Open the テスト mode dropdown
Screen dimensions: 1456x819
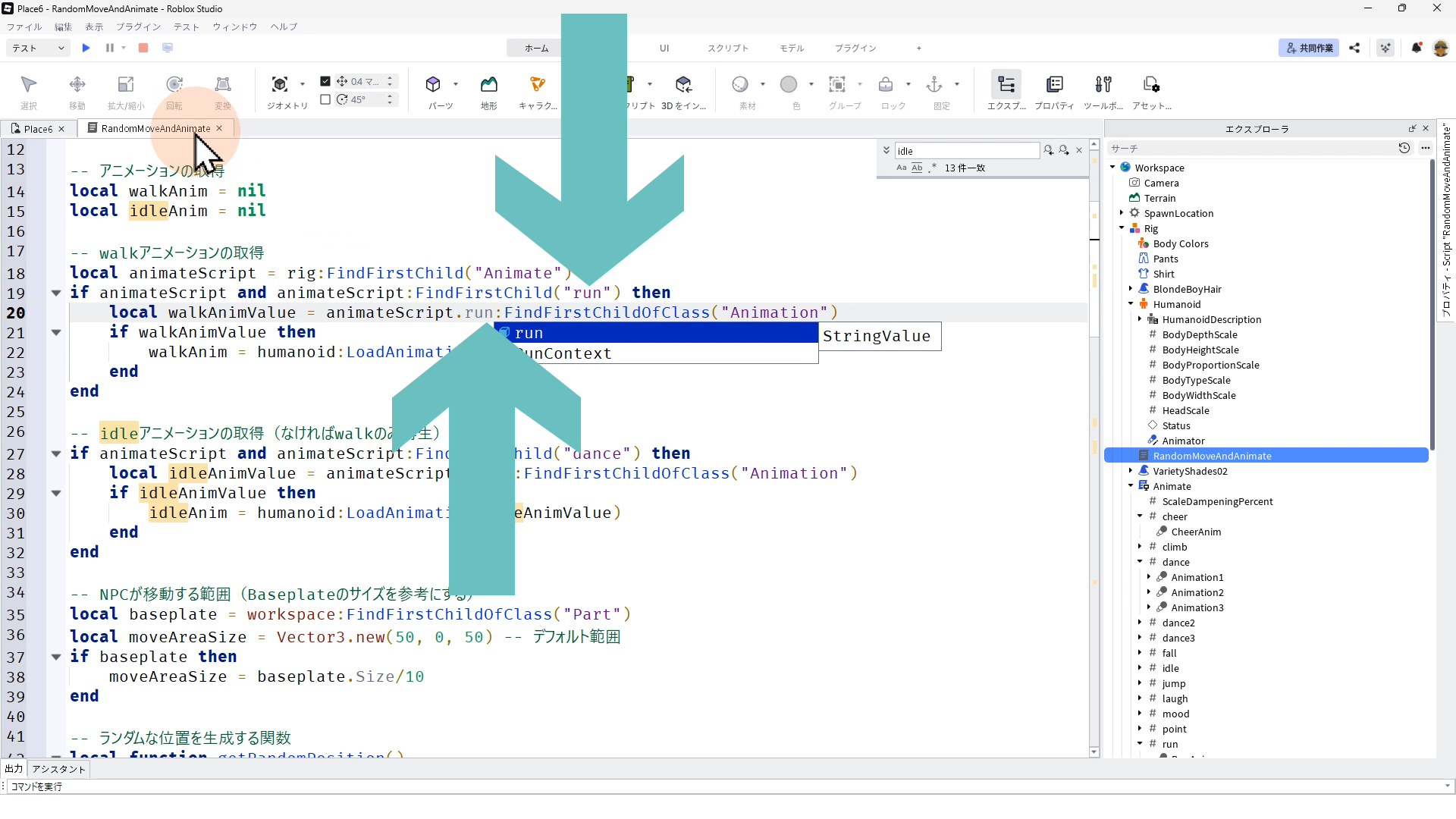pyautogui.click(x=38, y=48)
